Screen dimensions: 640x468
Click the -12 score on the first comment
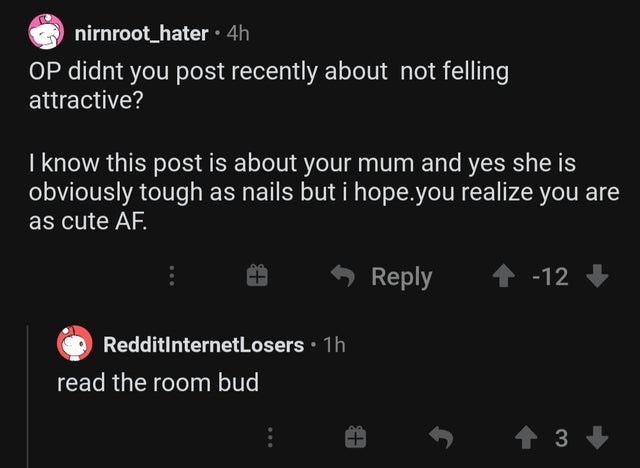click(x=551, y=277)
